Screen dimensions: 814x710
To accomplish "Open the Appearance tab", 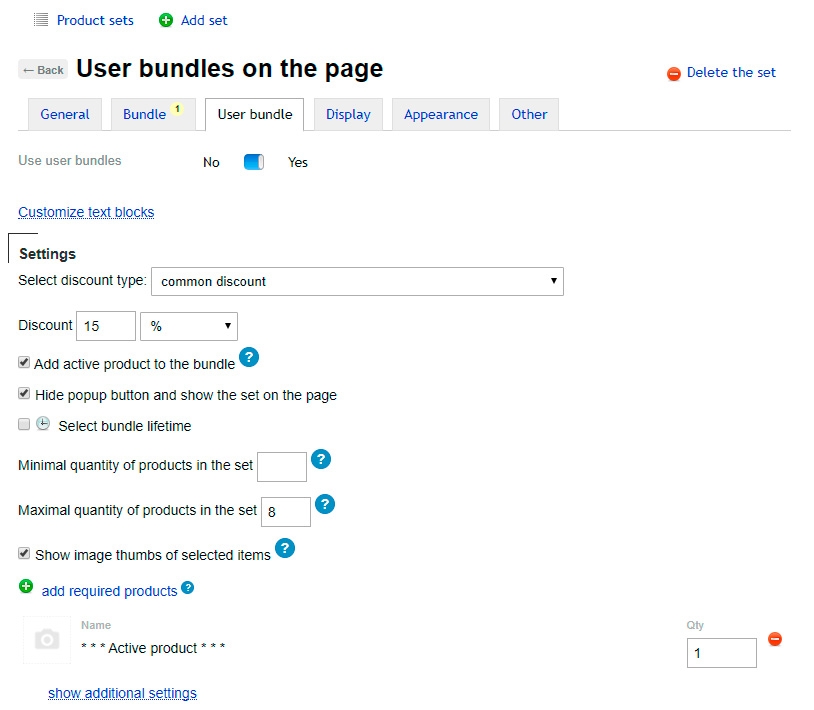I will pos(441,114).
